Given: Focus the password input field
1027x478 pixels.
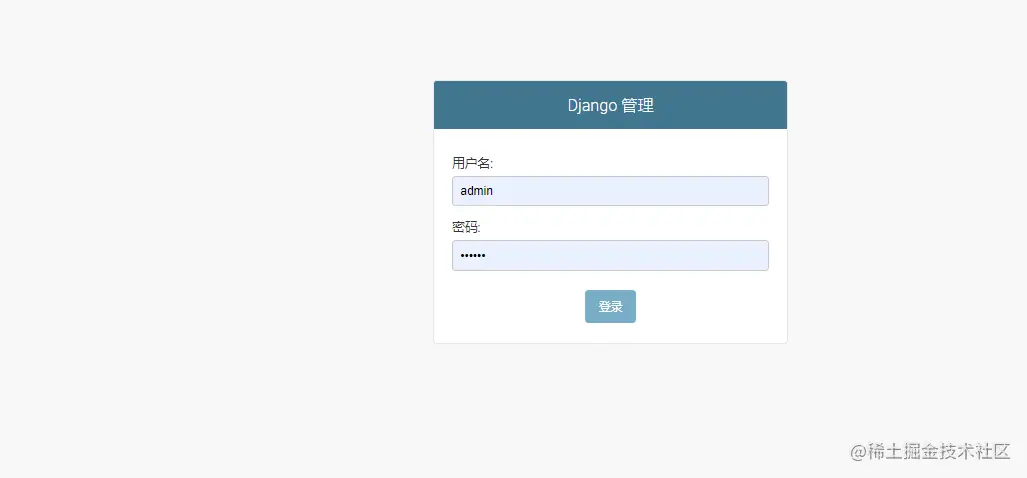Looking at the screenshot, I should (x=610, y=255).
